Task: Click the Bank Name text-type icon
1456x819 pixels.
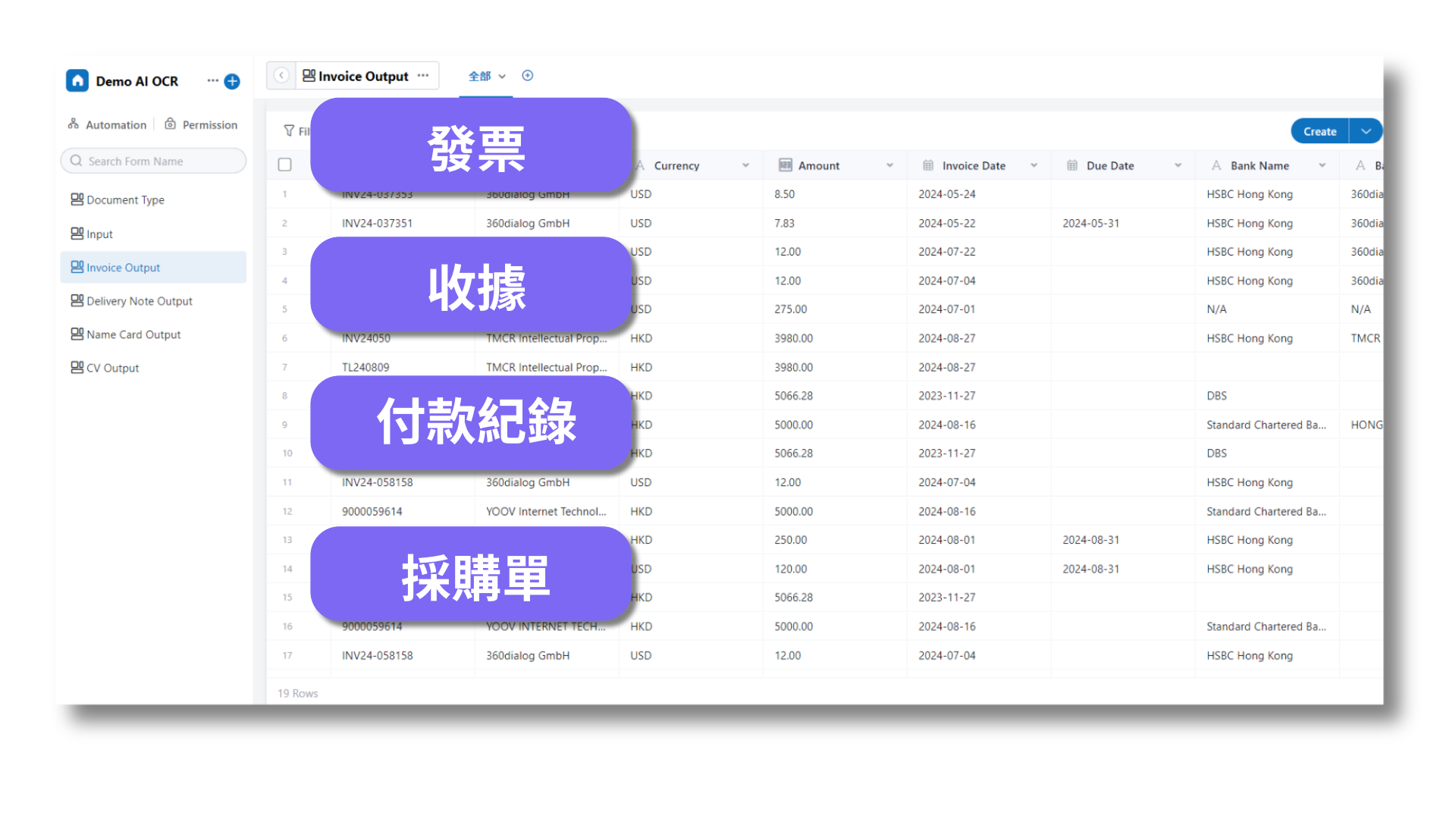Action: tap(1216, 165)
